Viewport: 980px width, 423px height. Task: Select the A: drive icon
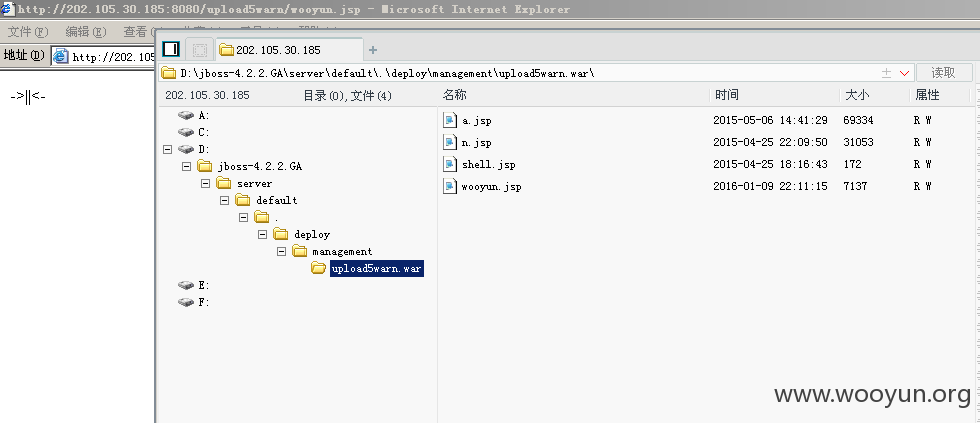186,116
